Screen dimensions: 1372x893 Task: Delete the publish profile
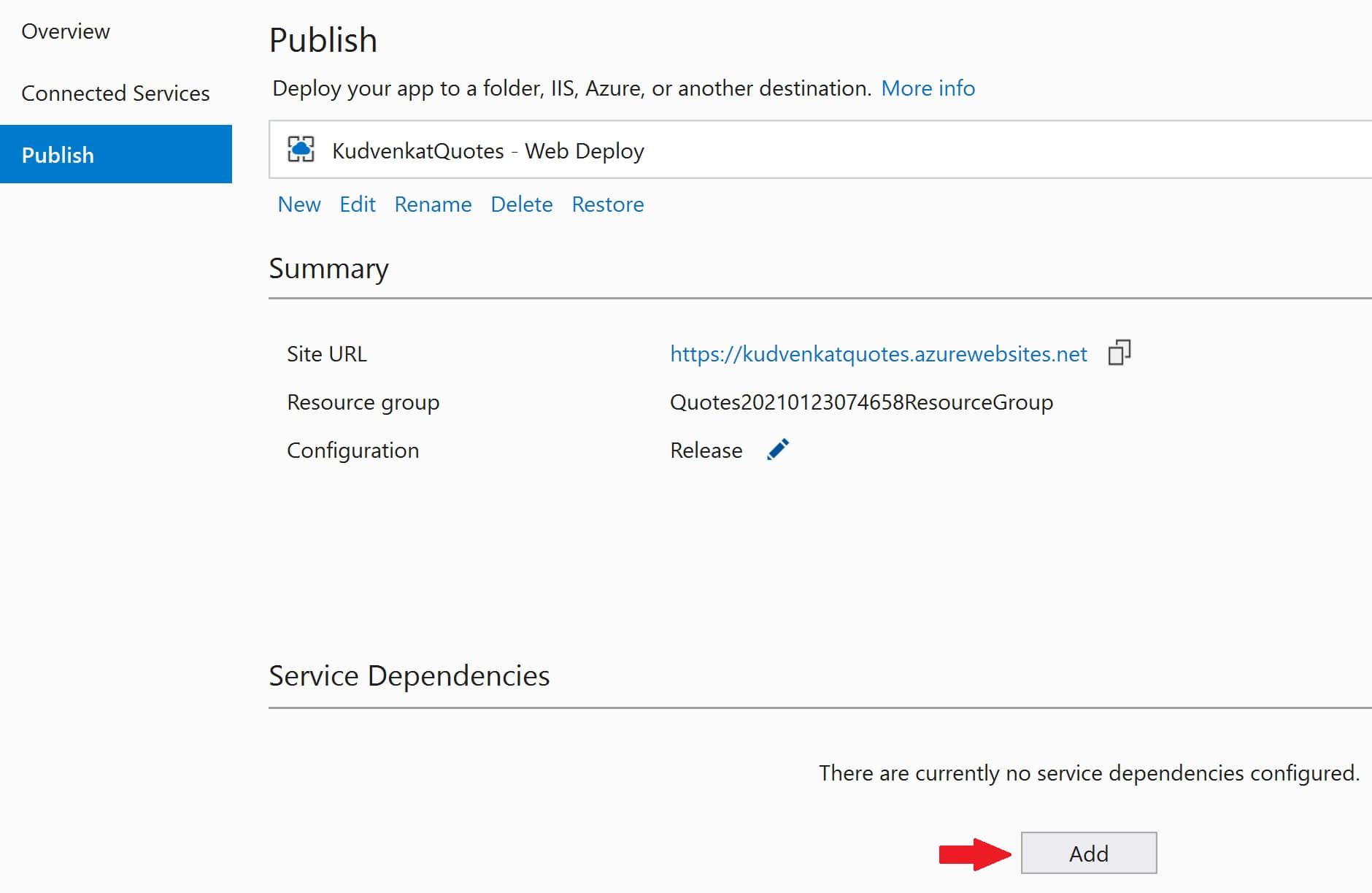522,204
